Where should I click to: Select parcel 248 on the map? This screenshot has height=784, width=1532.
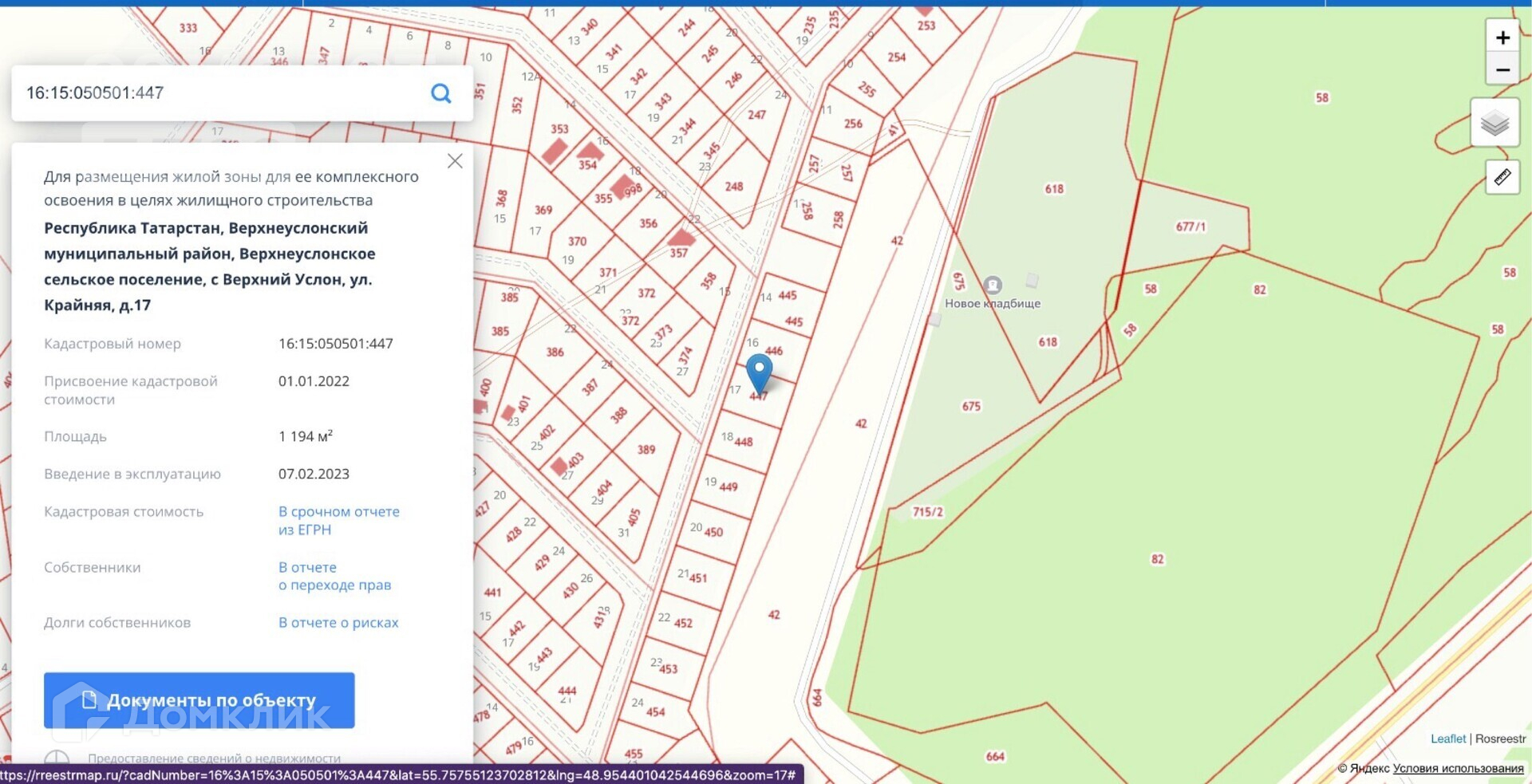734,187
